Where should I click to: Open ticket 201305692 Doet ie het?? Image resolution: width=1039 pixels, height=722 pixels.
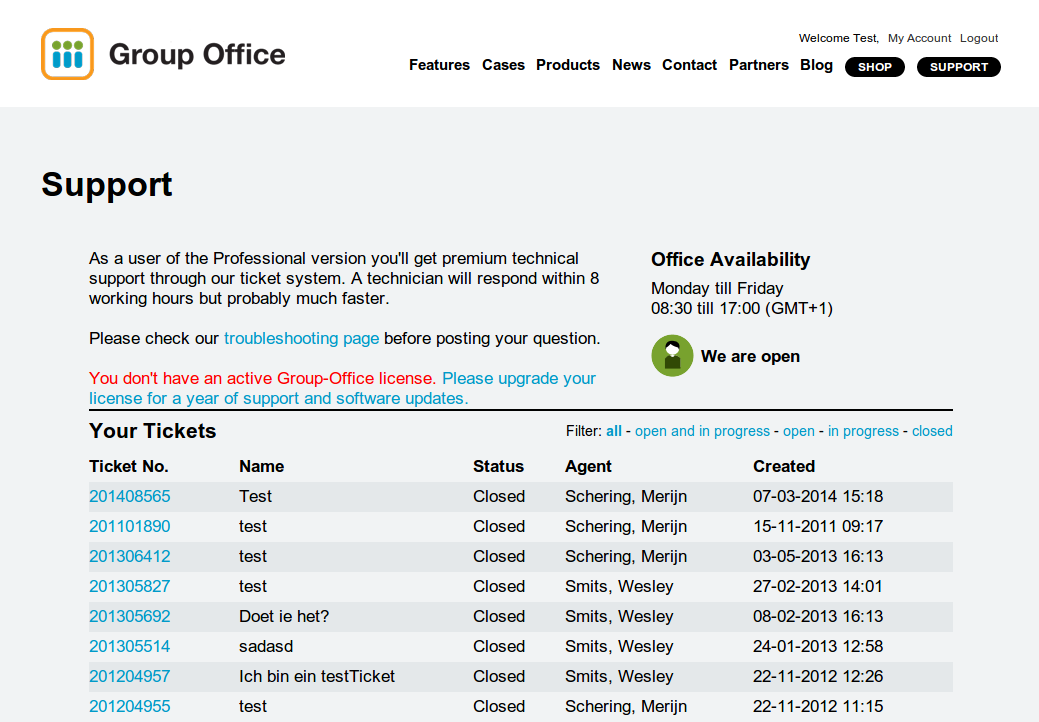[x=130, y=616]
